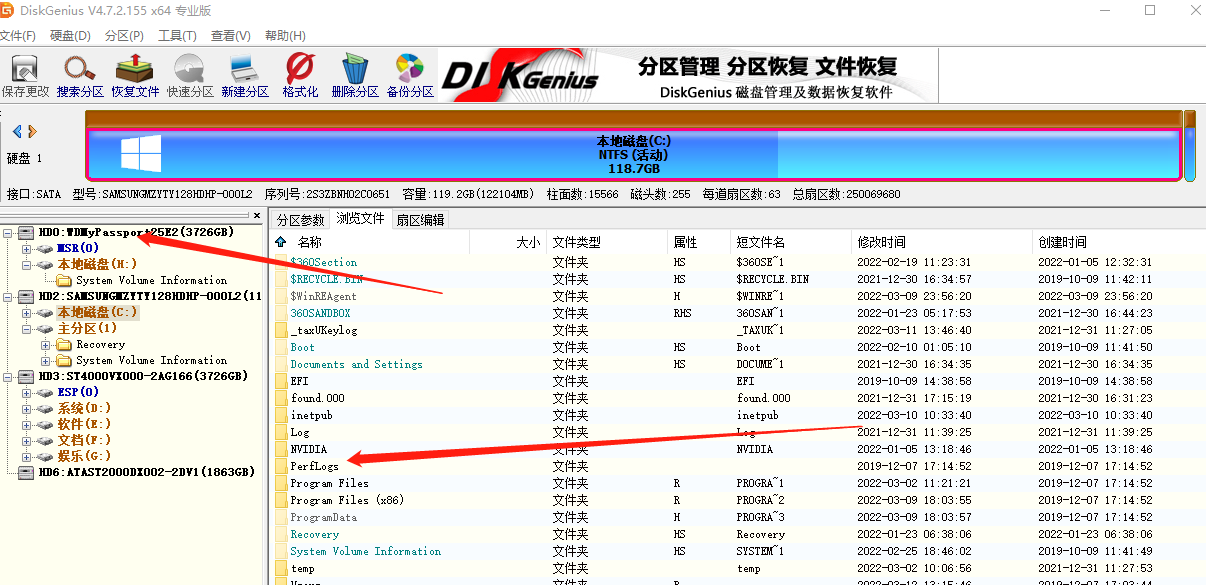The height and width of the screenshot is (585, 1206).
Task: Open the 硬盘(D) menu
Action: [70, 36]
